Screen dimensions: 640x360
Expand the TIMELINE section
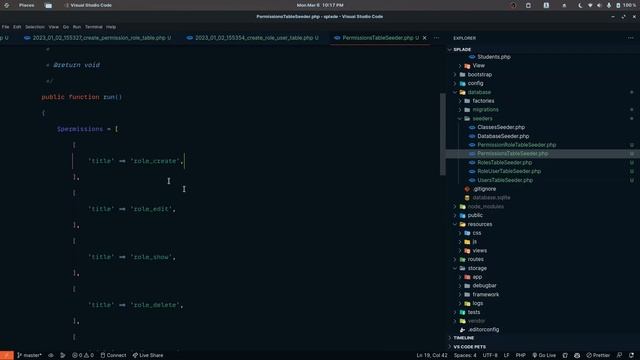464,338
